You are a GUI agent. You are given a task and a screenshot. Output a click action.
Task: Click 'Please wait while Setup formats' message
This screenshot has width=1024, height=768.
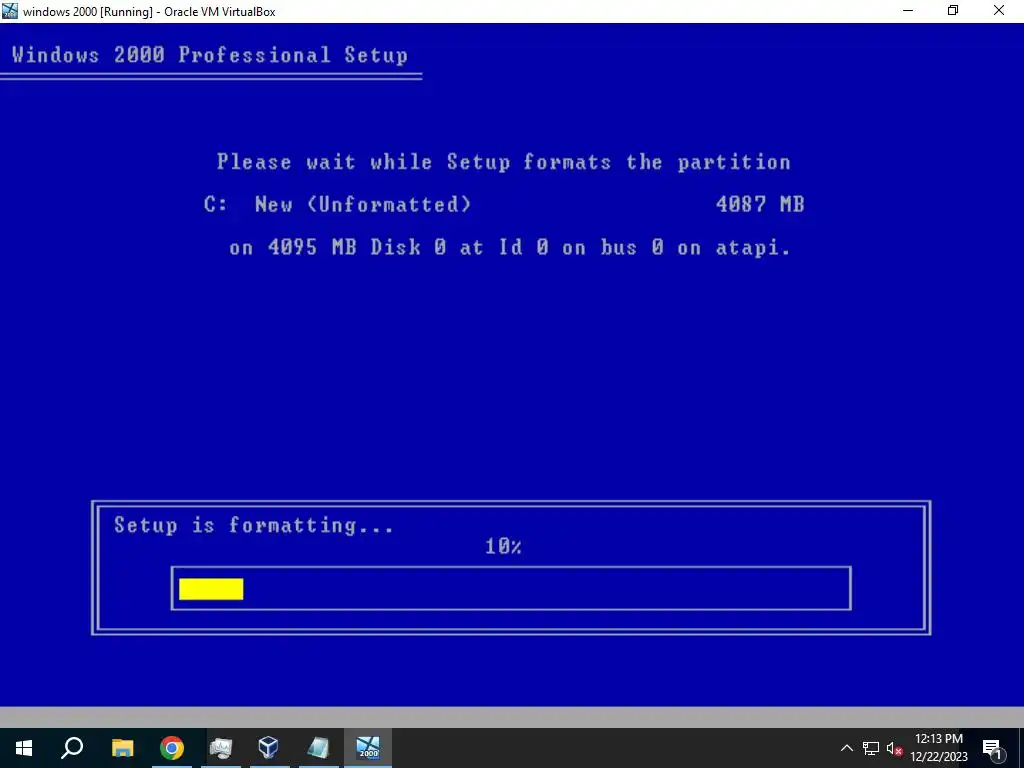pos(504,162)
